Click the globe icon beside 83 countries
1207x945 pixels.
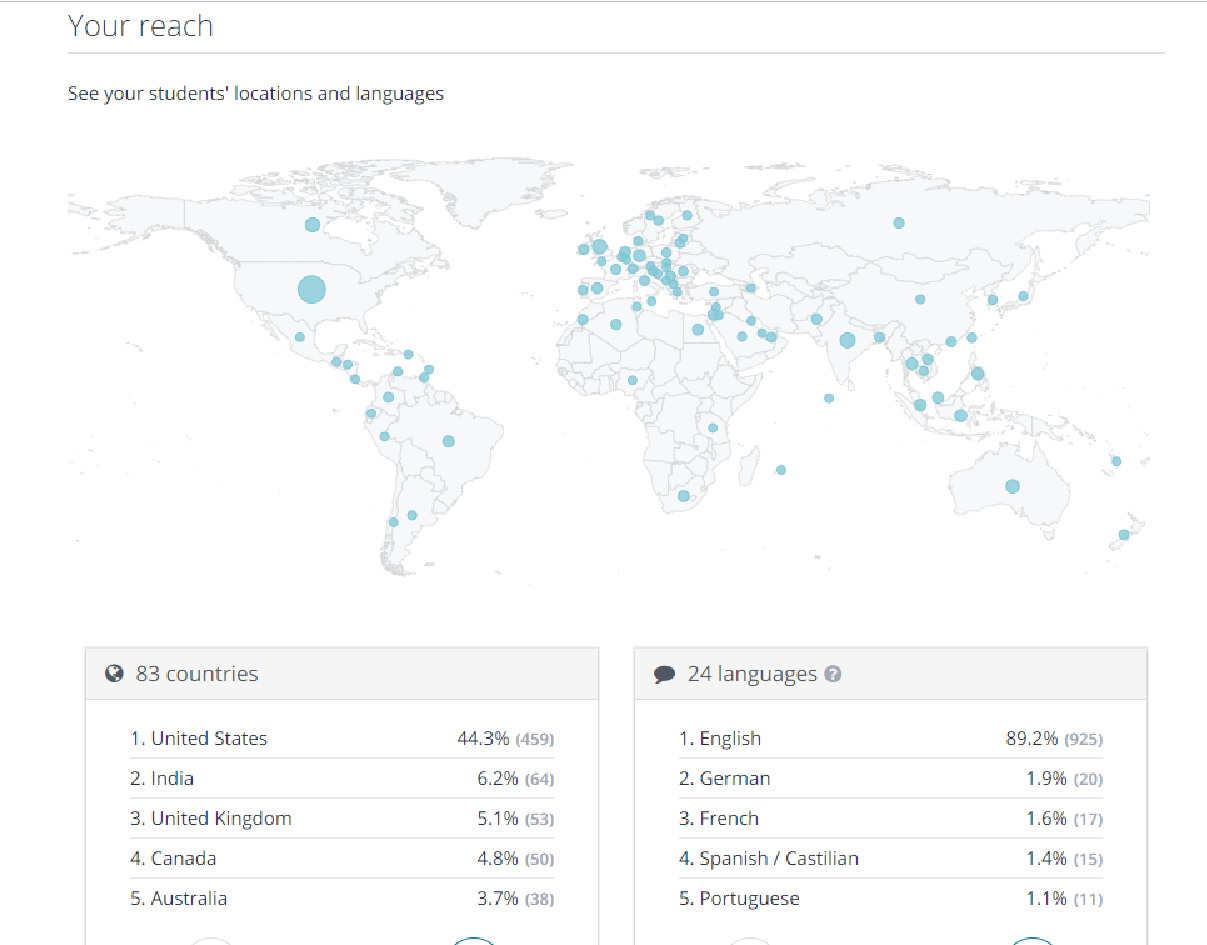[114, 674]
